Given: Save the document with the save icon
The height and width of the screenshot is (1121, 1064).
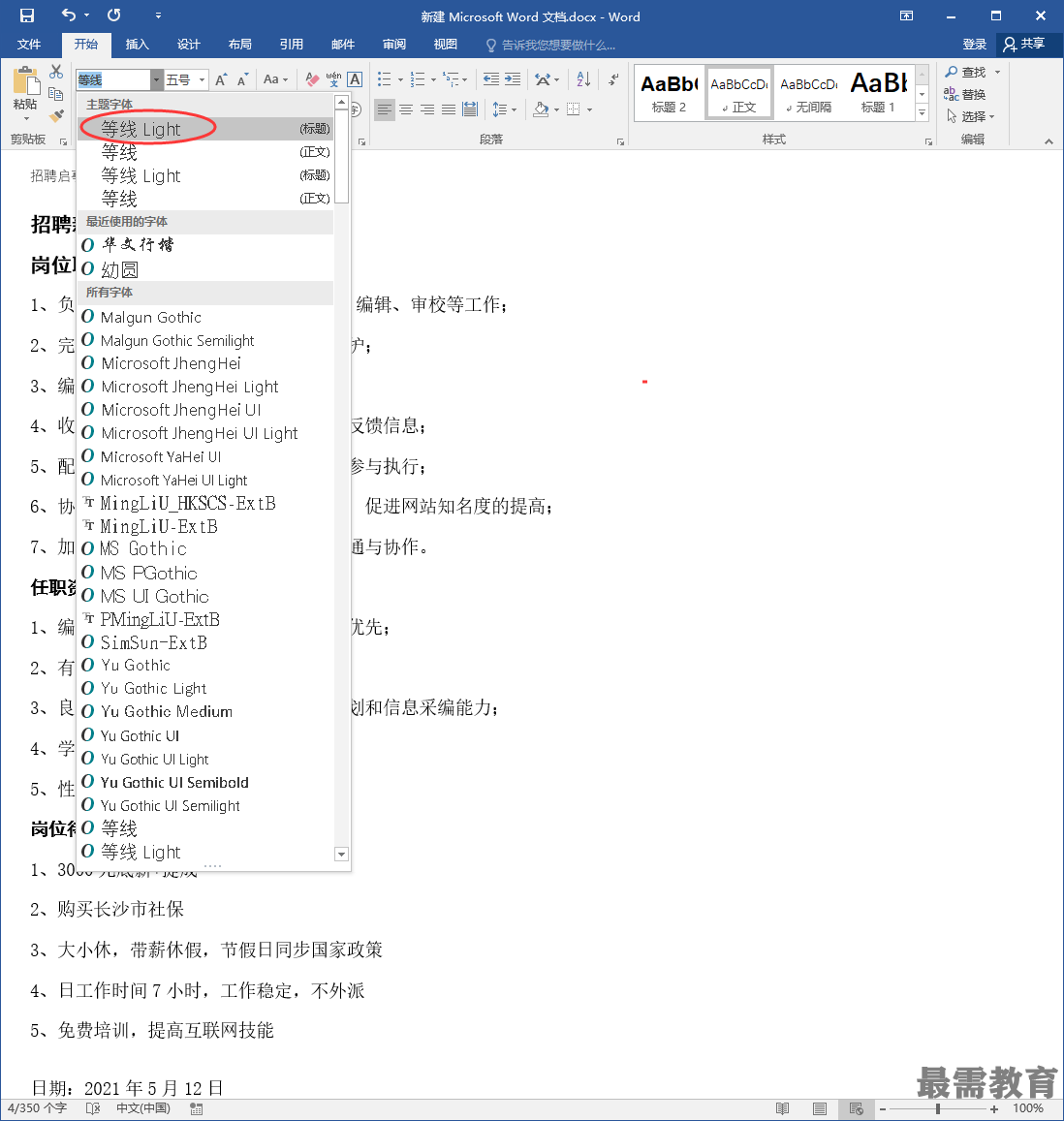Looking at the screenshot, I should (x=27, y=15).
